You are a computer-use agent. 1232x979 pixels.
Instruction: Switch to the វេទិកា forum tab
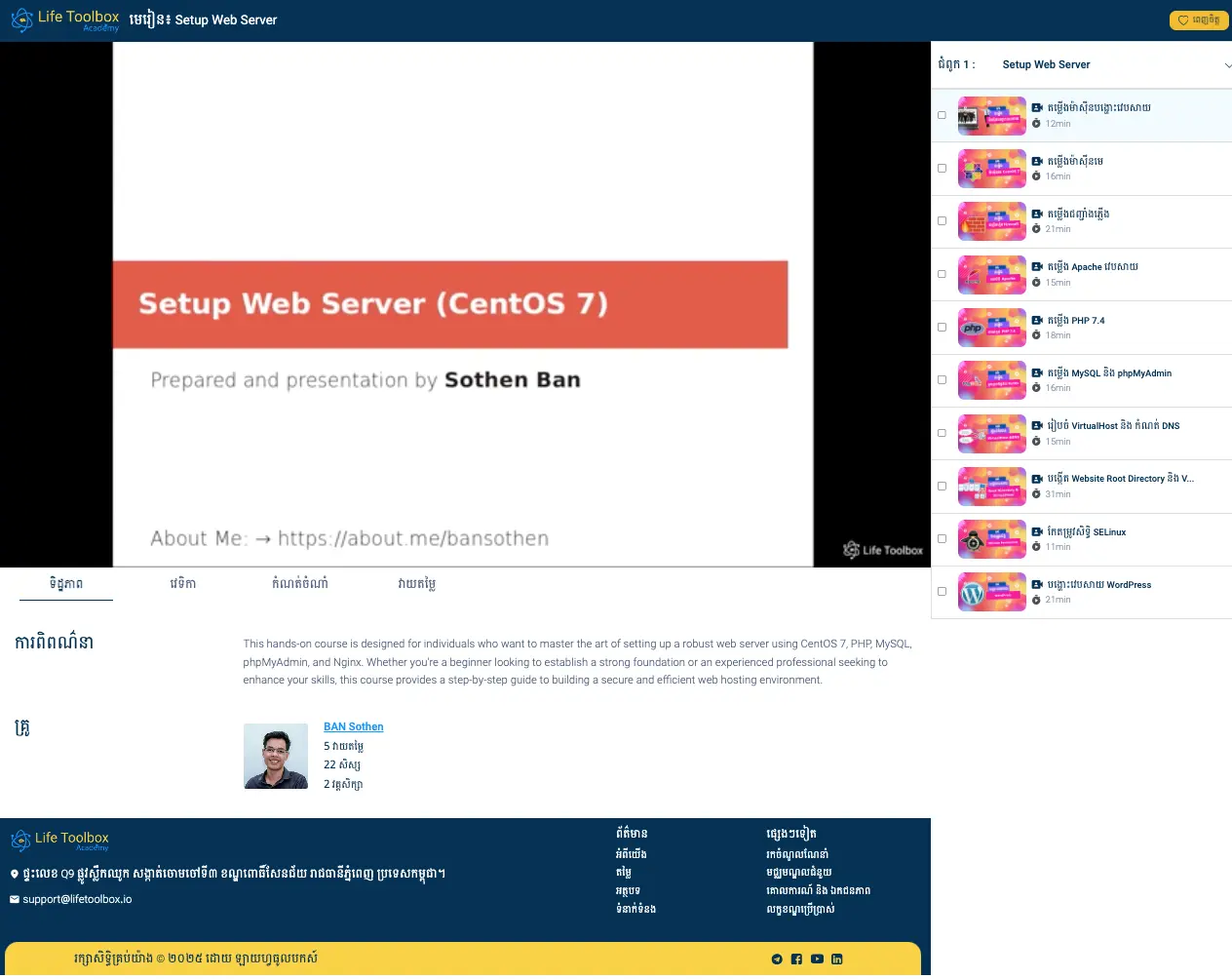pyautogui.click(x=182, y=584)
